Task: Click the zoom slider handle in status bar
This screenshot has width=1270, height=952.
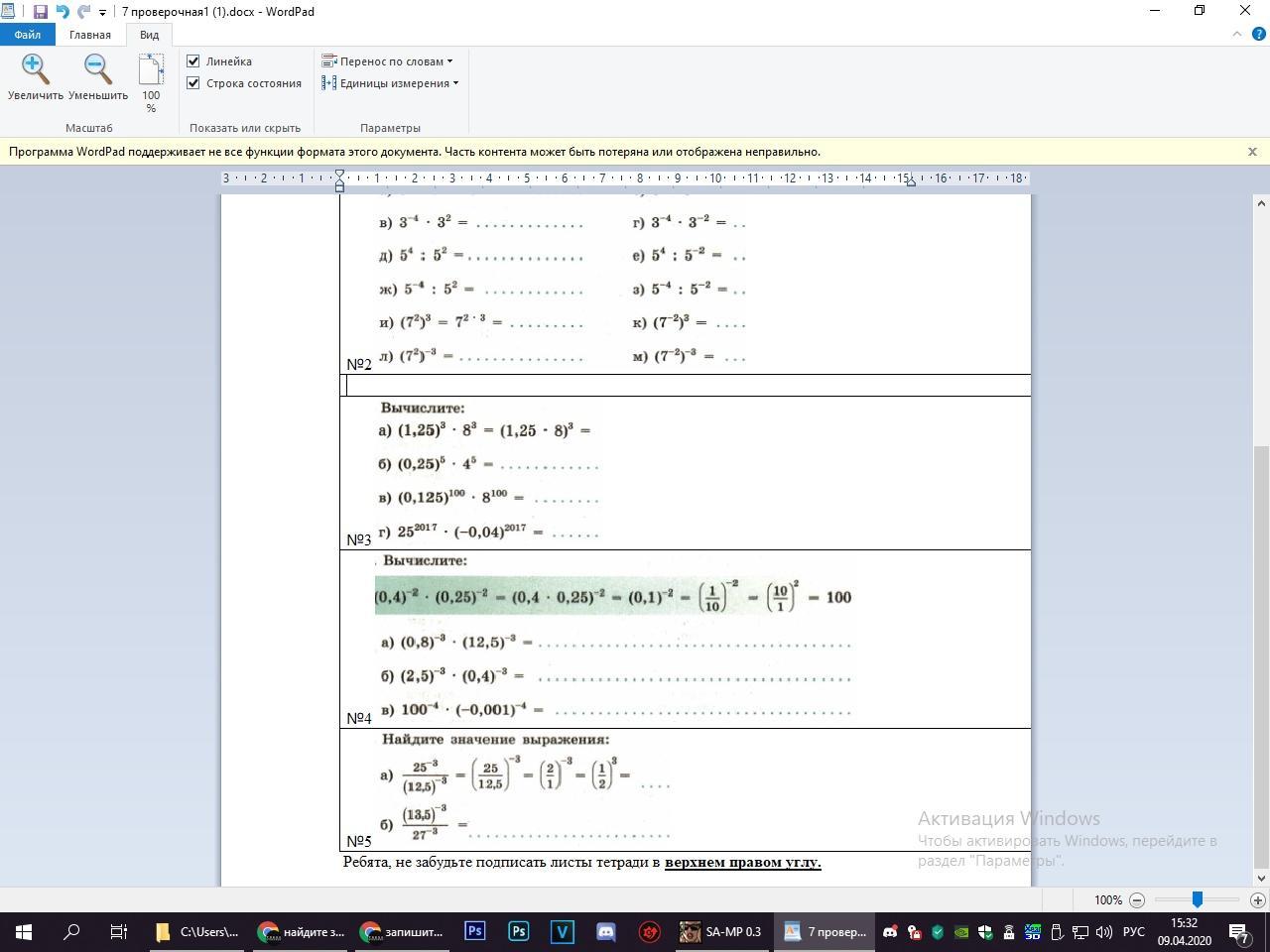Action: tap(1198, 899)
